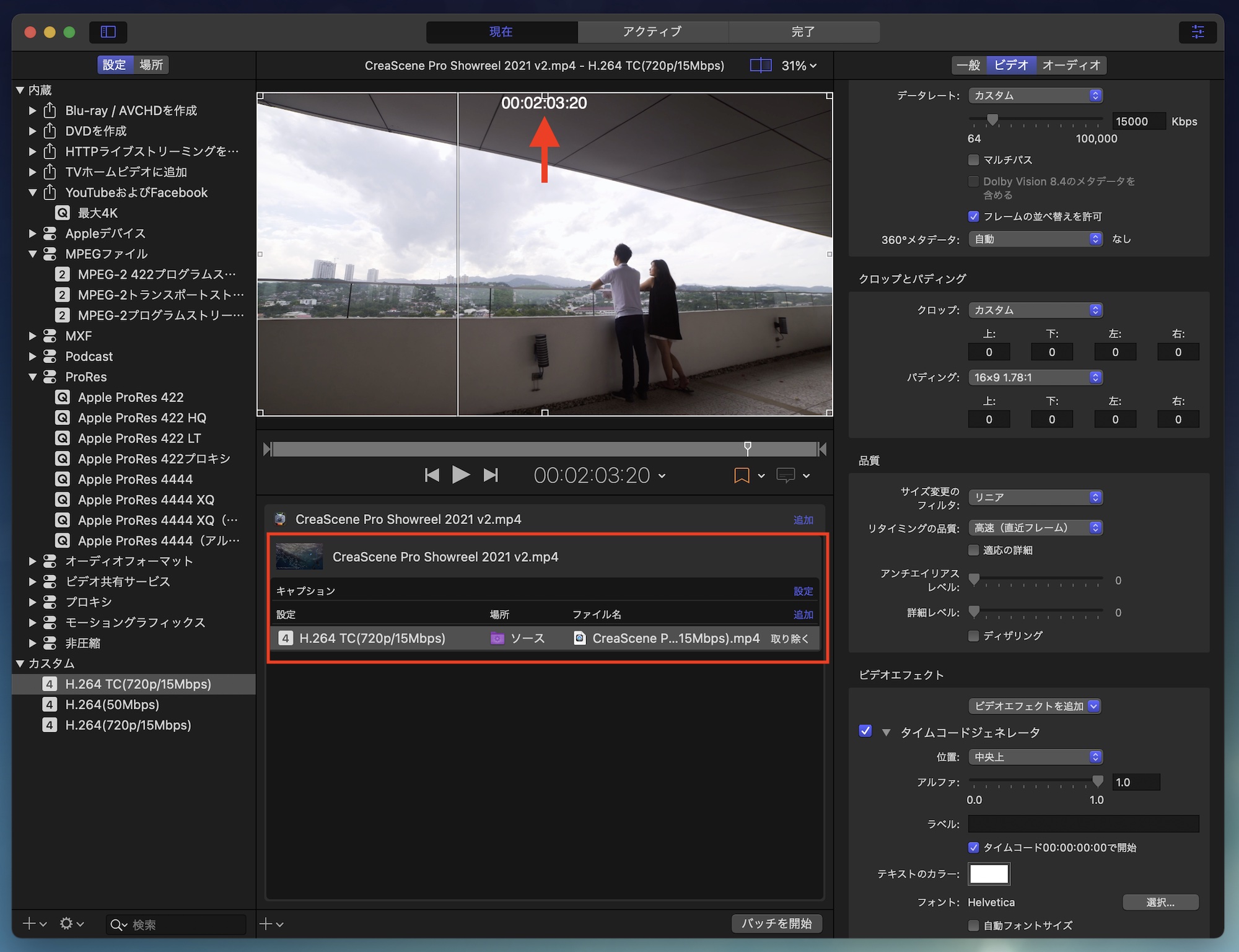1239x952 pixels.
Task: Open the データレート dropdown
Action: point(1035,95)
